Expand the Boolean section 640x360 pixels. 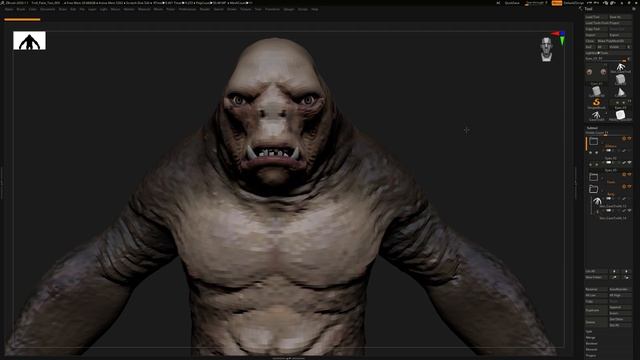(592, 344)
